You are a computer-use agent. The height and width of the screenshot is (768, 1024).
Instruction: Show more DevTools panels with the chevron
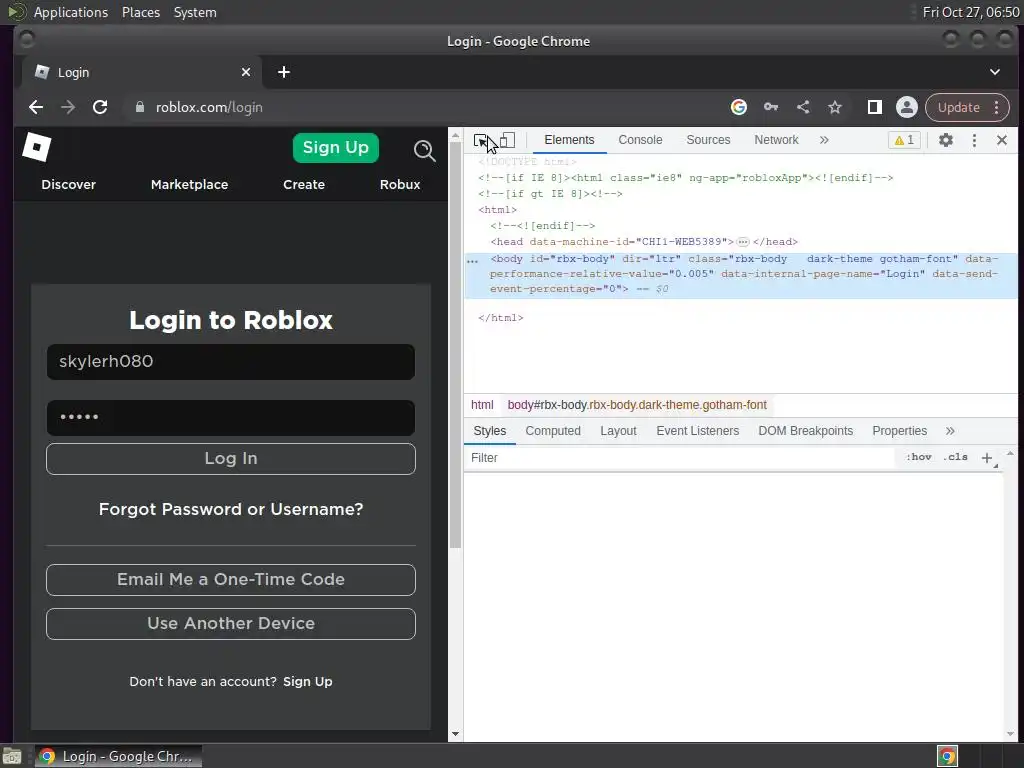pyautogui.click(x=824, y=140)
